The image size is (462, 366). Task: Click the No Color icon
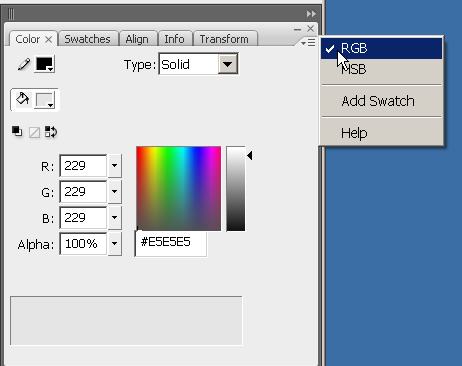[34, 132]
